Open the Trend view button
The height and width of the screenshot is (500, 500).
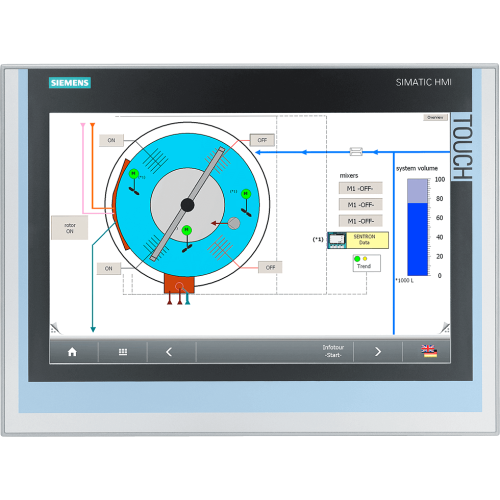coord(367,263)
